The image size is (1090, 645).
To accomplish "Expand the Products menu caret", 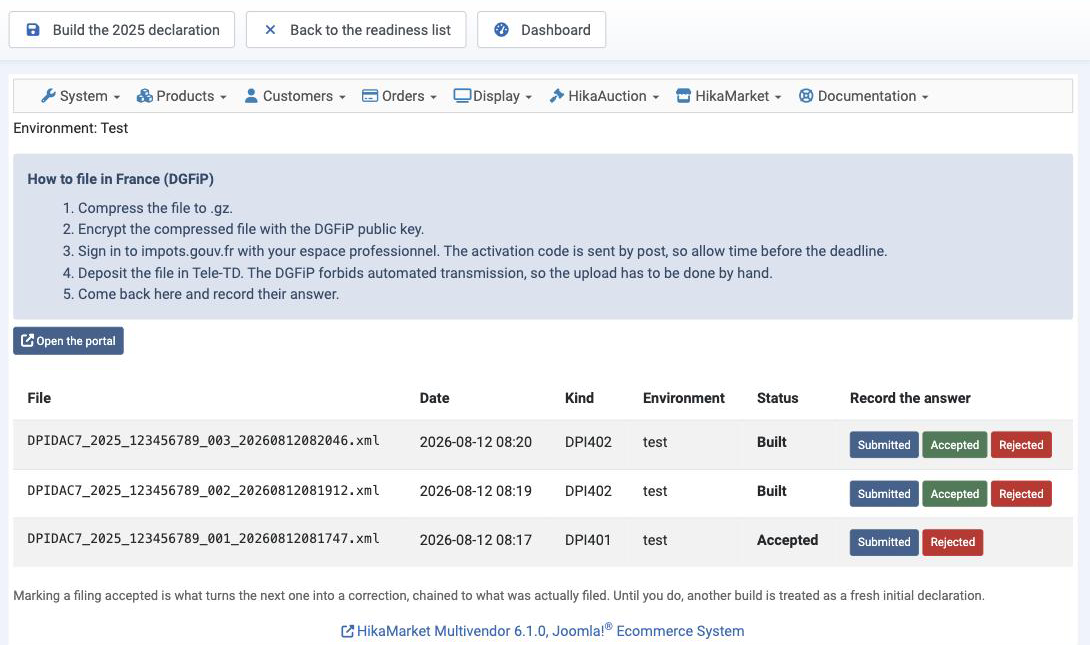I will pyautogui.click(x=223, y=97).
